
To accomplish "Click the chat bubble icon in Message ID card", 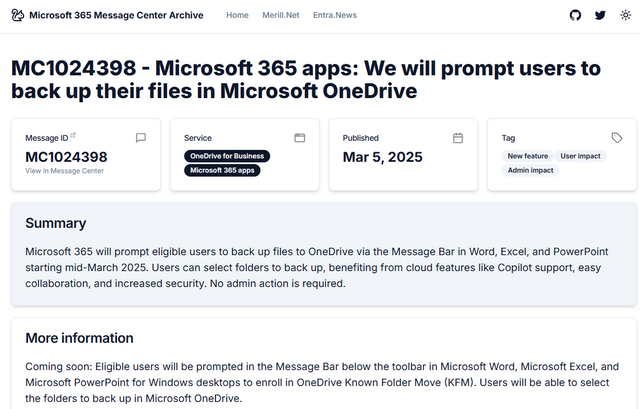I will click(140, 138).
